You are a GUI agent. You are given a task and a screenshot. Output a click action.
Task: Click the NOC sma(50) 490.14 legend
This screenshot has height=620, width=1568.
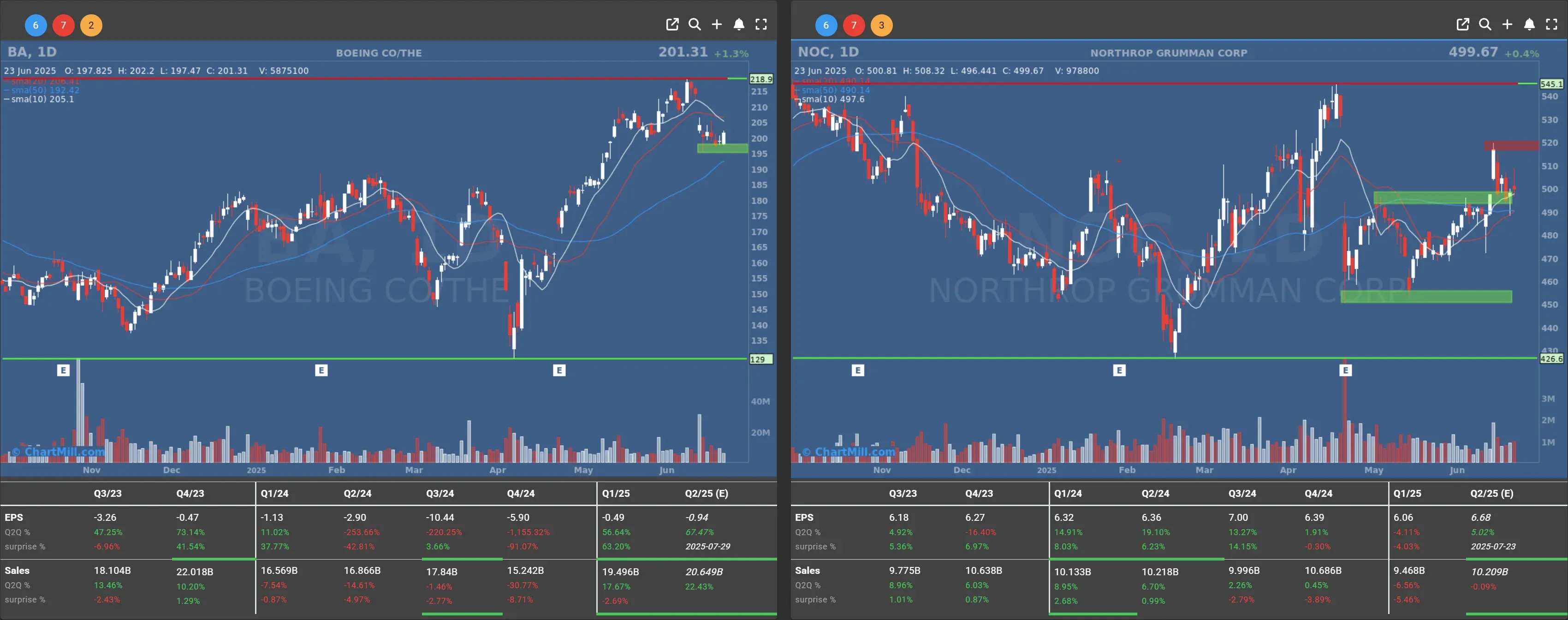point(832,90)
